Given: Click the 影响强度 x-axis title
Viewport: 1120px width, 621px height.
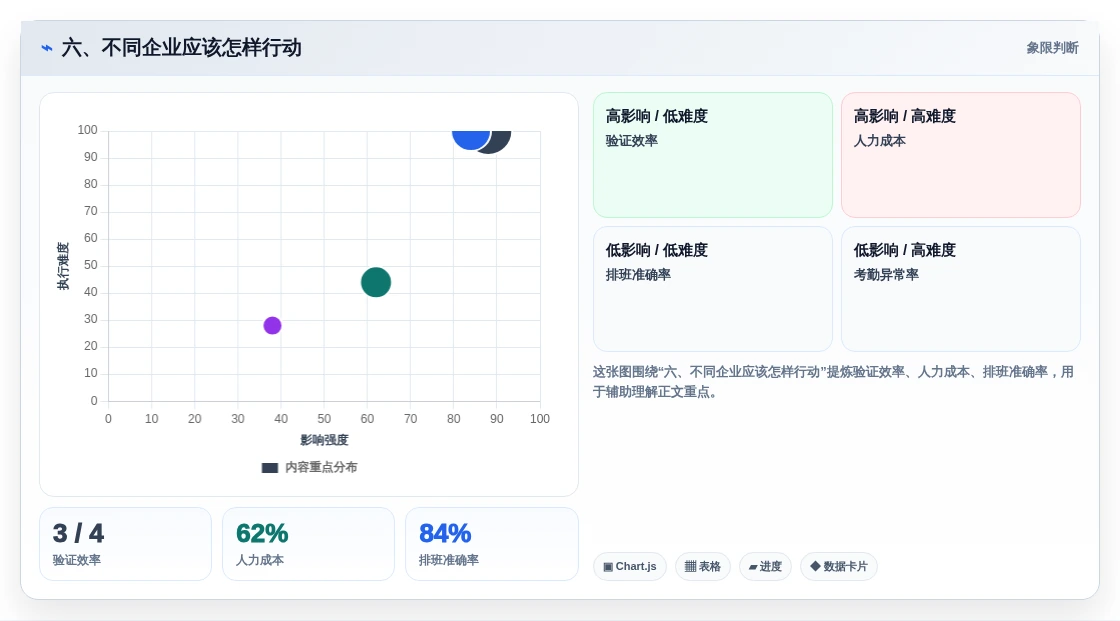Looking at the screenshot, I should (x=324, y=439).
